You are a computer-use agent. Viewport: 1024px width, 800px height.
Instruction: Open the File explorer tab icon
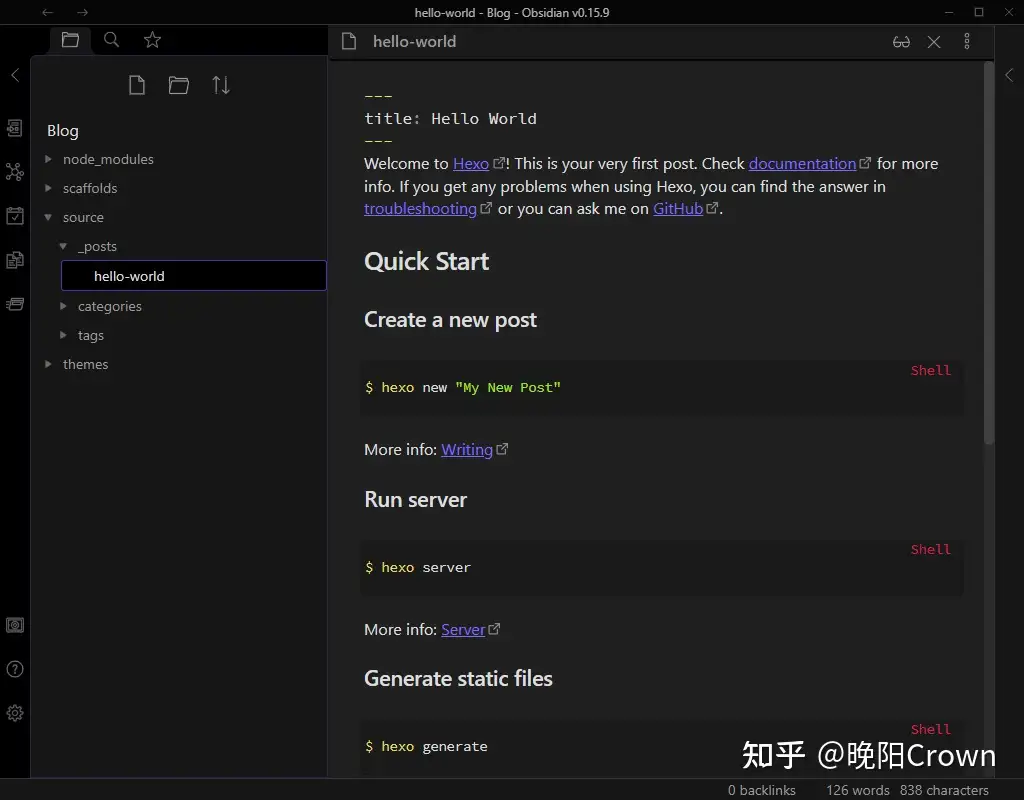71,40
